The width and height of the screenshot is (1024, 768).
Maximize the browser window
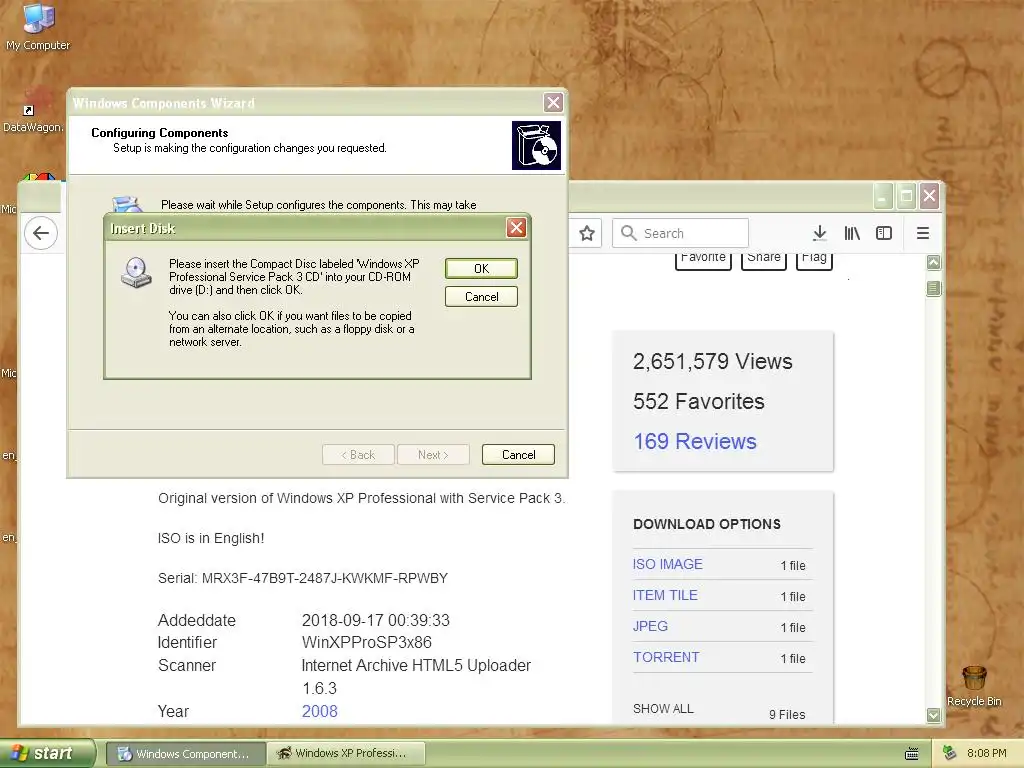point(906,195)
